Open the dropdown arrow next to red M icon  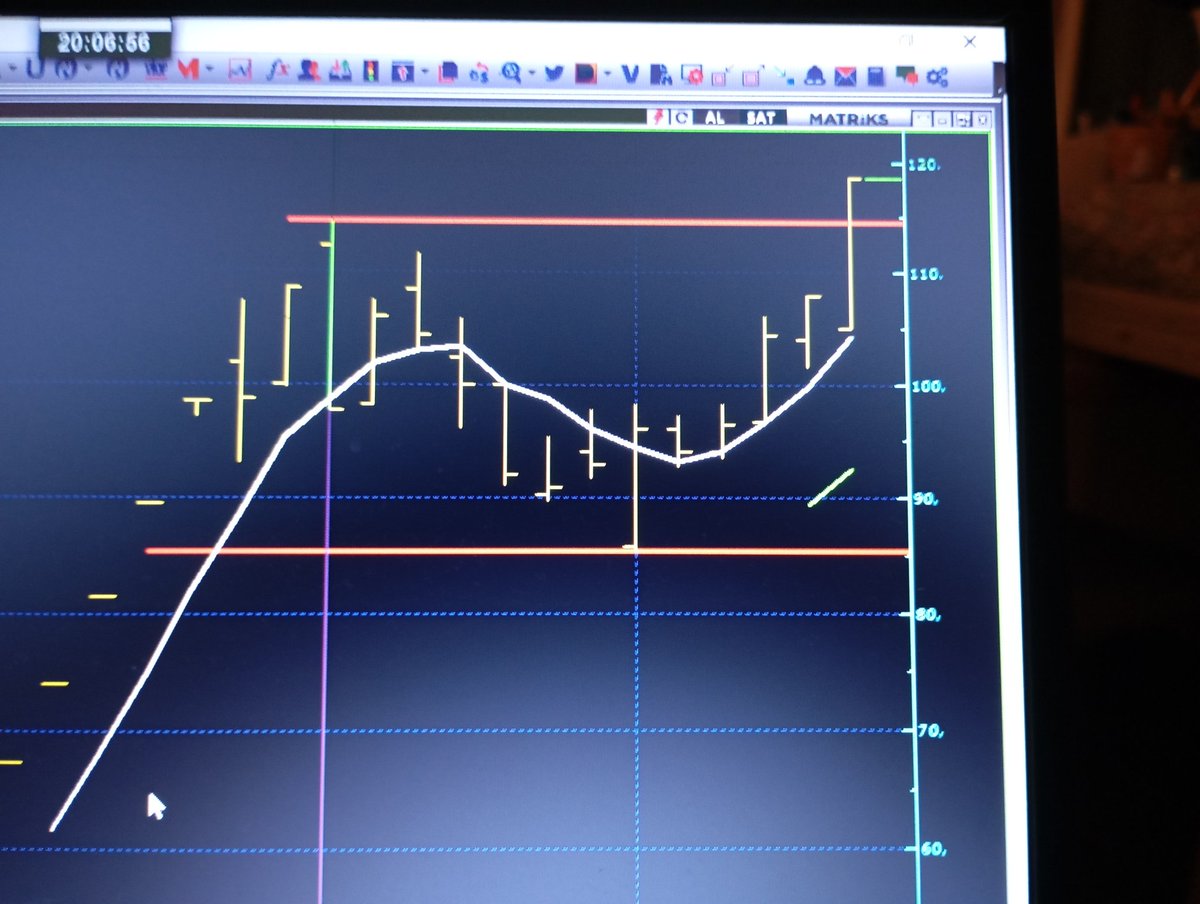[x=209, y=69]
